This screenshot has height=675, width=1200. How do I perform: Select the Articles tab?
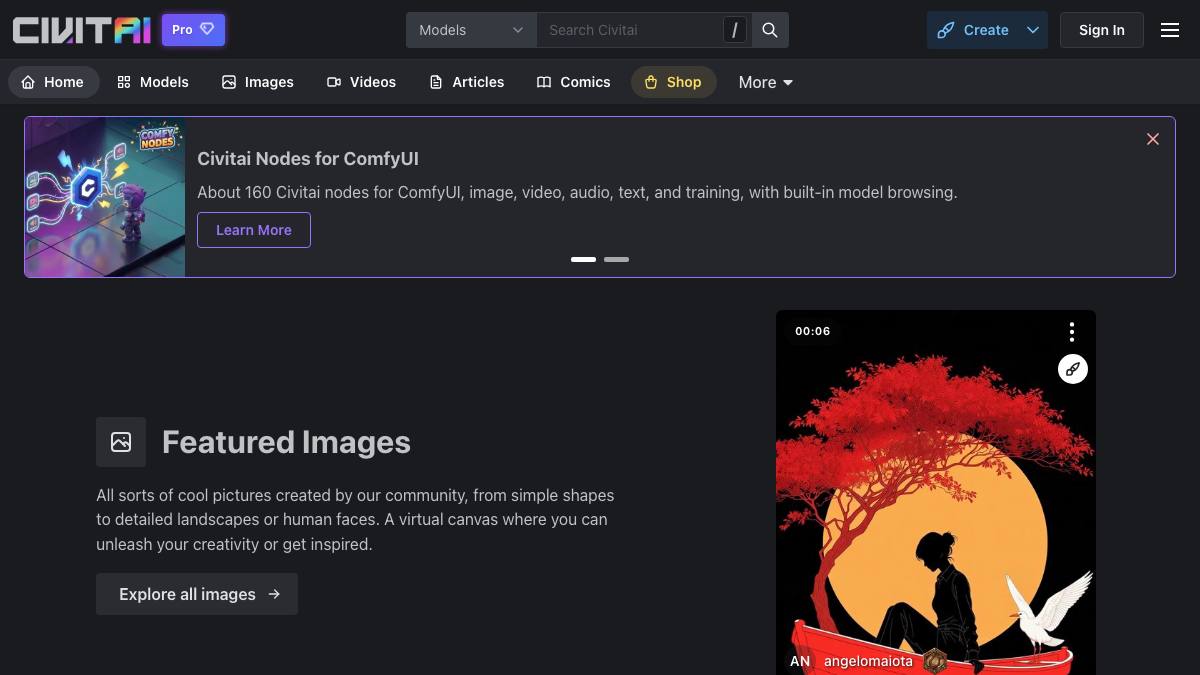click(467, 82)
